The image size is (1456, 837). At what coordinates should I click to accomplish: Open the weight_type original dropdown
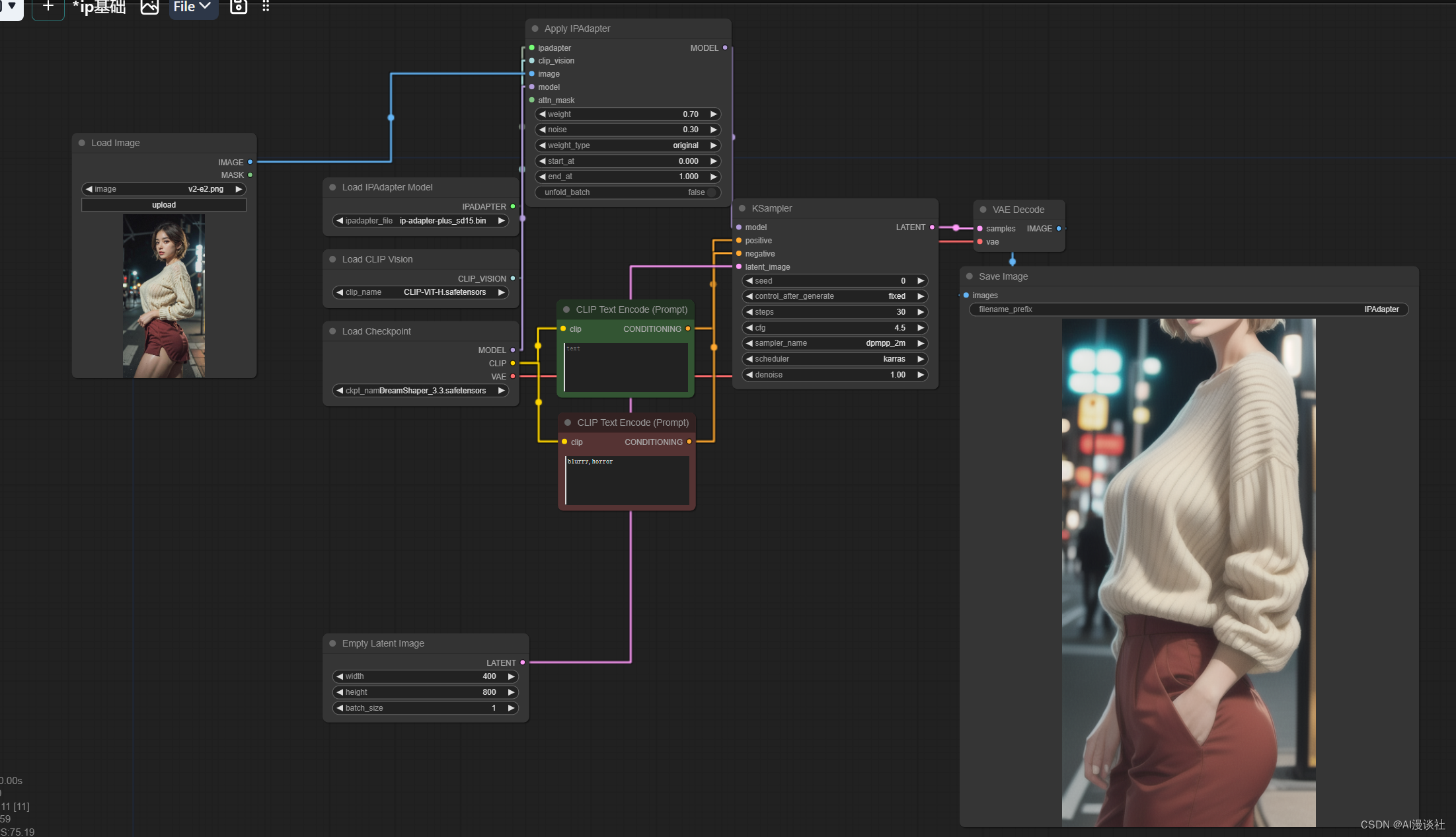point(627,145)
